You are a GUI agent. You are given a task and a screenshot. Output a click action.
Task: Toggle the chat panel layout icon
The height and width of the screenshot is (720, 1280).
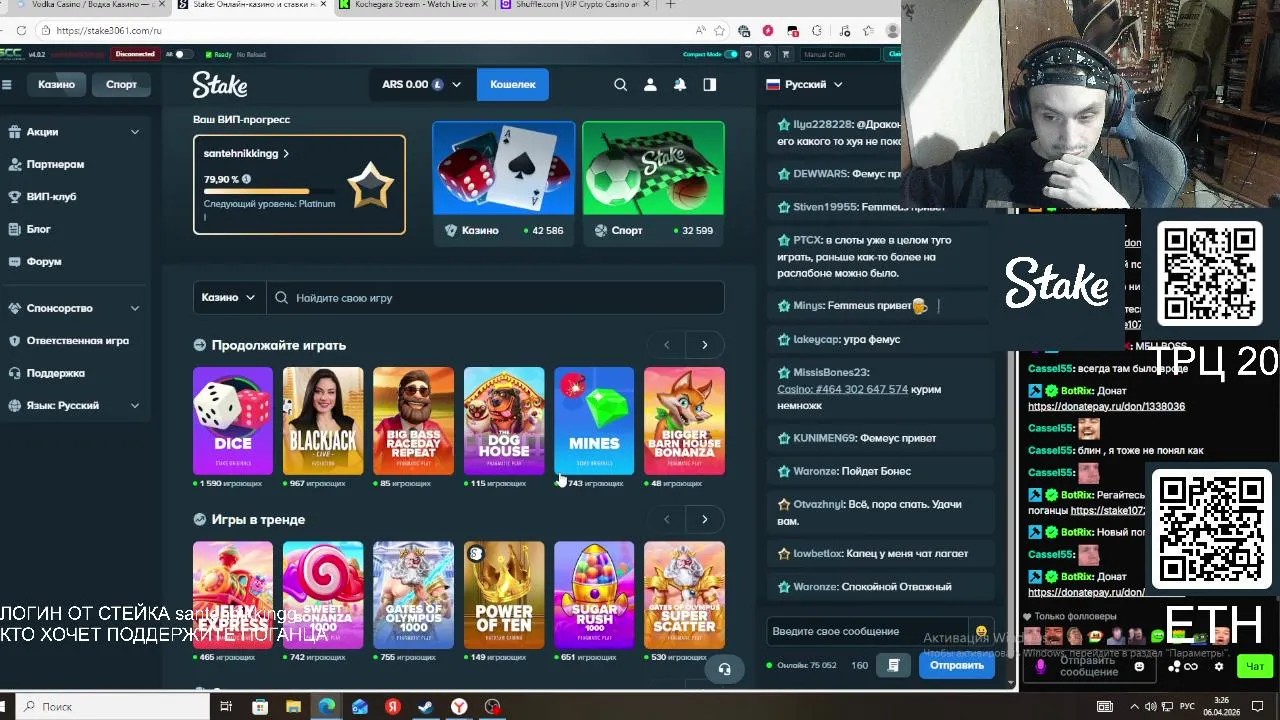click(x=710, y=85)
